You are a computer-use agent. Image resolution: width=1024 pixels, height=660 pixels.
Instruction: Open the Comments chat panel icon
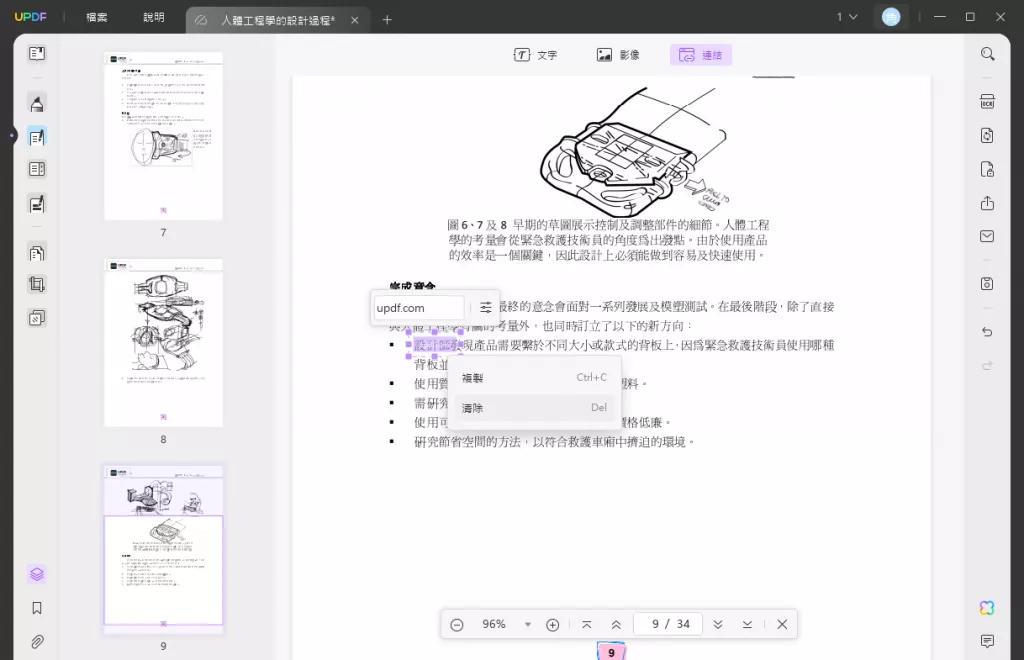[x=987, y=641]
